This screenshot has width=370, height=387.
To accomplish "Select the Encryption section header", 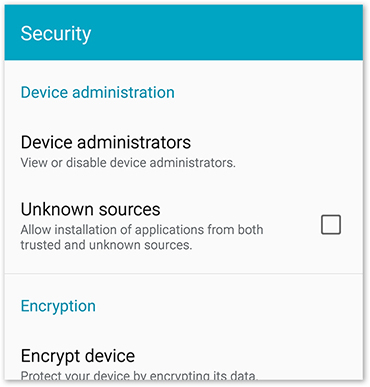I will pyautogui.click(x=58, y=306).
